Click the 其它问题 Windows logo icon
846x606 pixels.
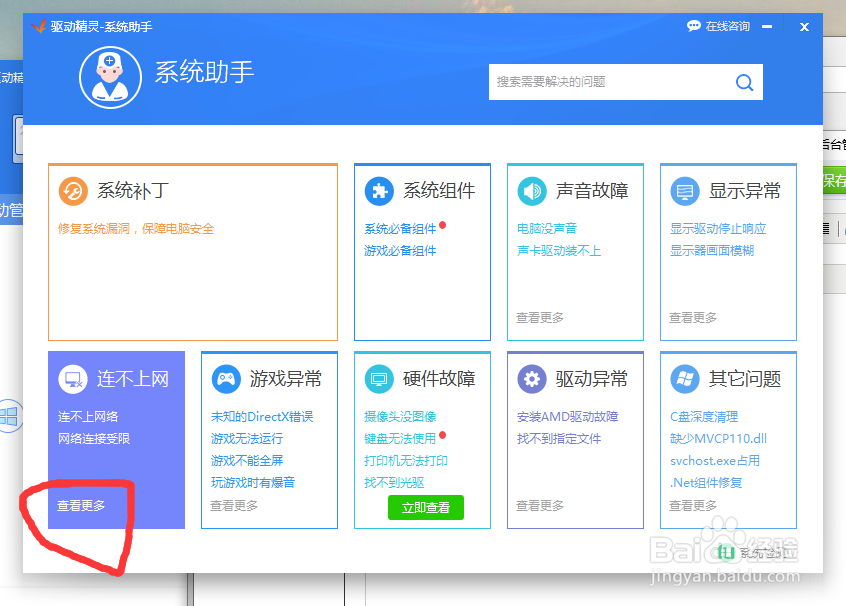(x=684, y=379)
